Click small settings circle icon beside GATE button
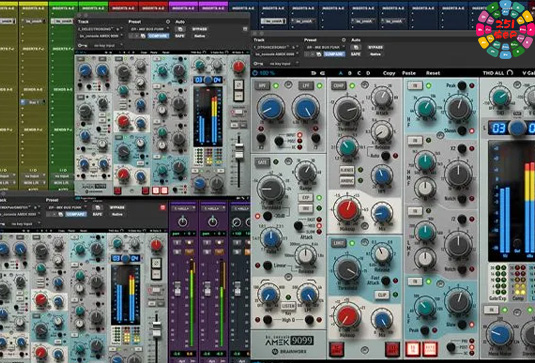 289,162
